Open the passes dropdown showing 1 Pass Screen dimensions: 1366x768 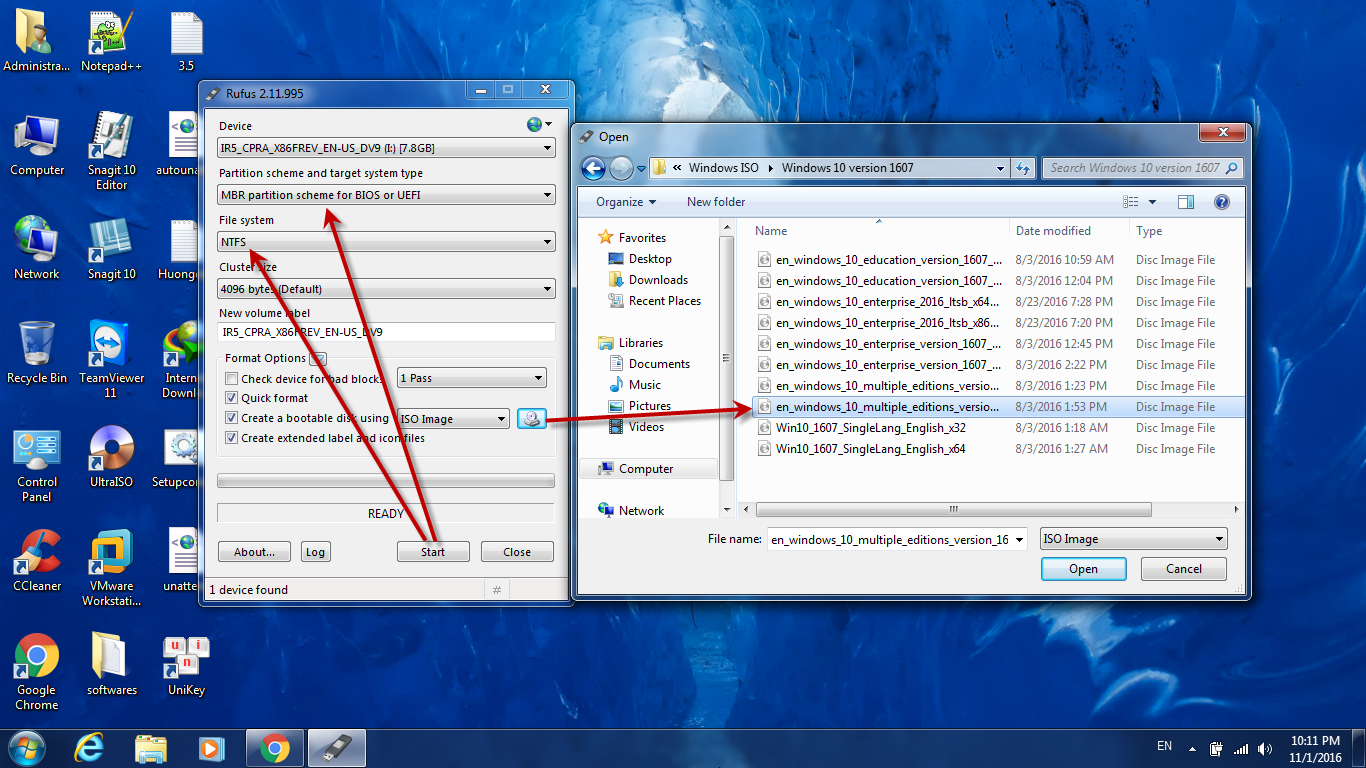472,378
